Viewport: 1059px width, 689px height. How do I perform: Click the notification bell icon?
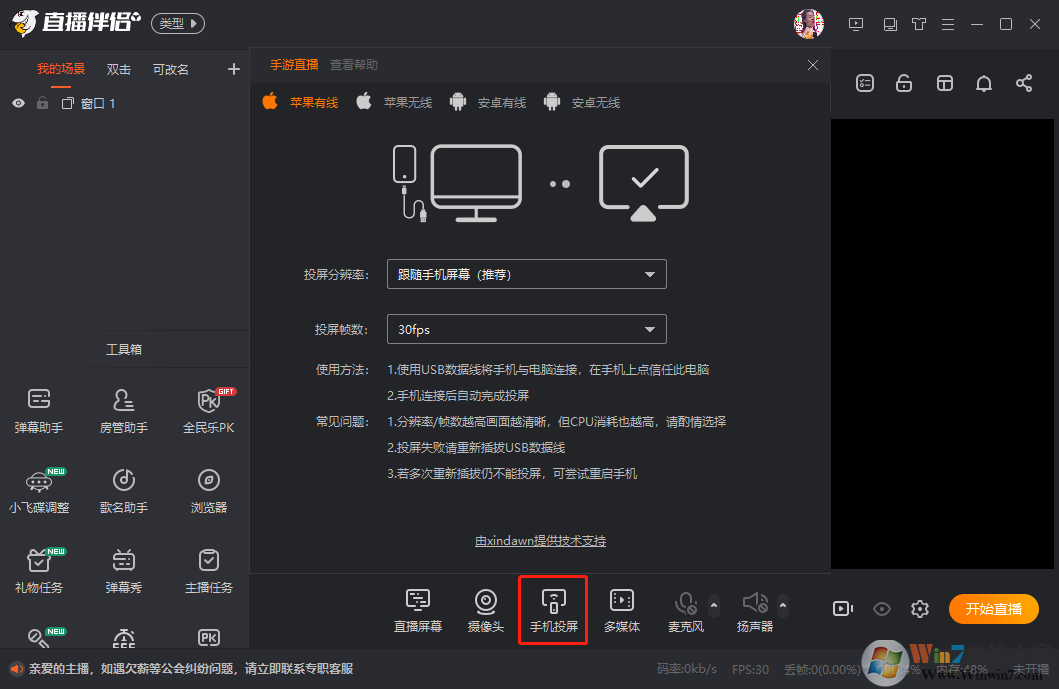click(x=984, y=83)
